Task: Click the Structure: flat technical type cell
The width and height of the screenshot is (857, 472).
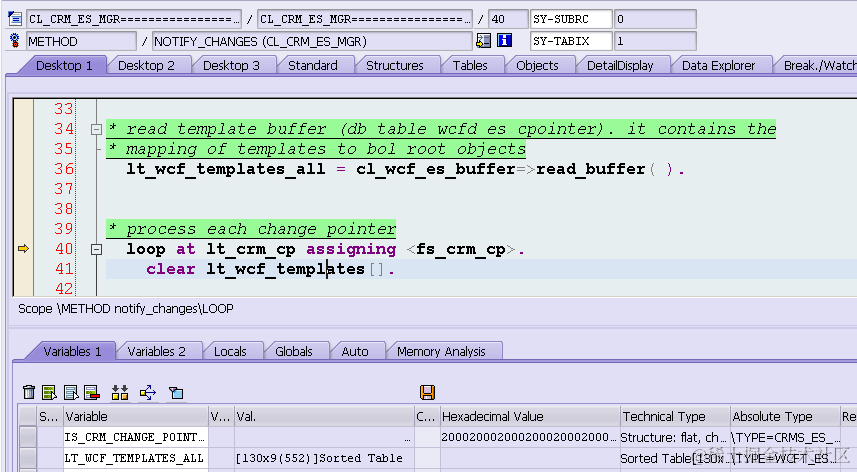Action: [x=675, y=437]
